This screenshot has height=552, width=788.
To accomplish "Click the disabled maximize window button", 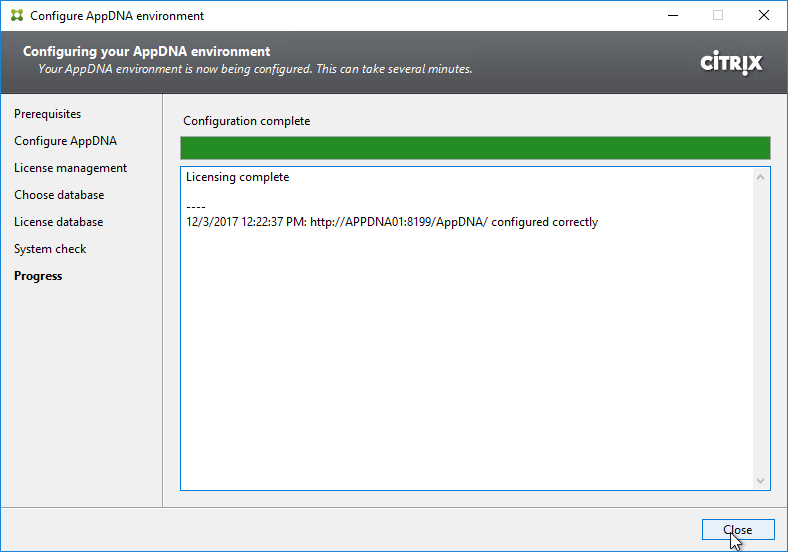I will tap(718, 16).
